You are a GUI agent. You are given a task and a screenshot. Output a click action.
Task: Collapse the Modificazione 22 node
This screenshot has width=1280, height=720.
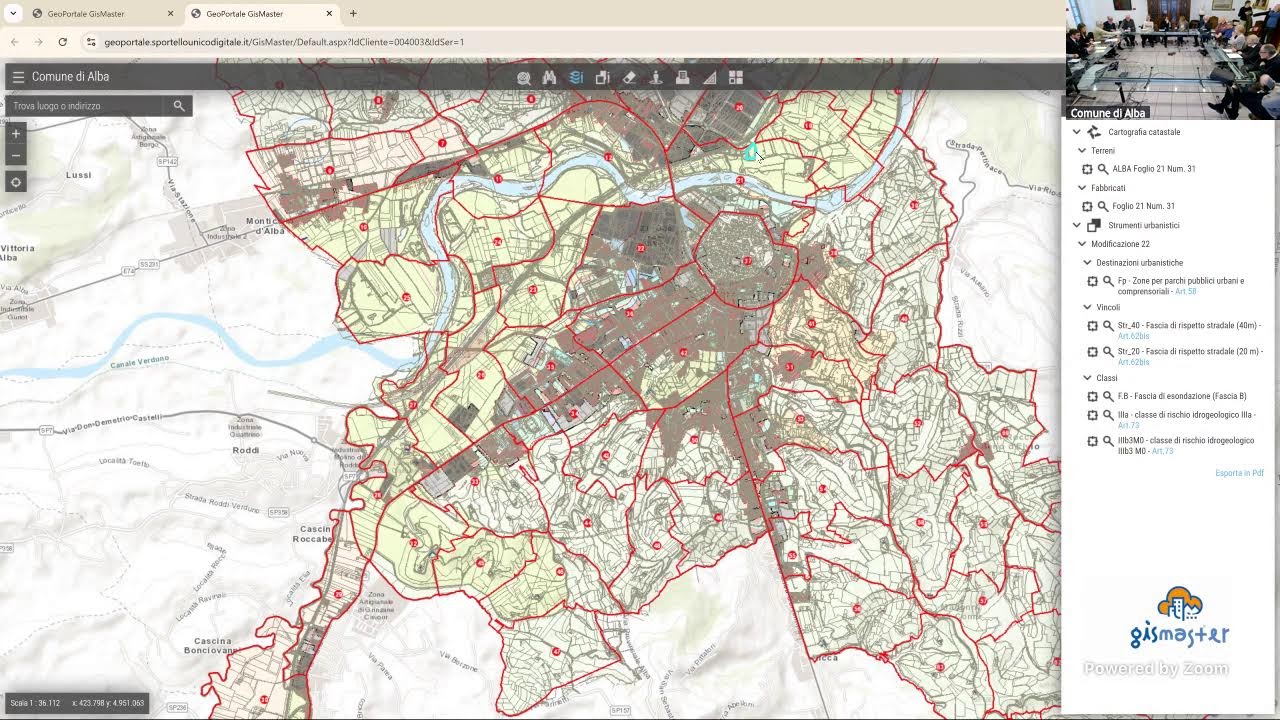tap(1082, 244)
